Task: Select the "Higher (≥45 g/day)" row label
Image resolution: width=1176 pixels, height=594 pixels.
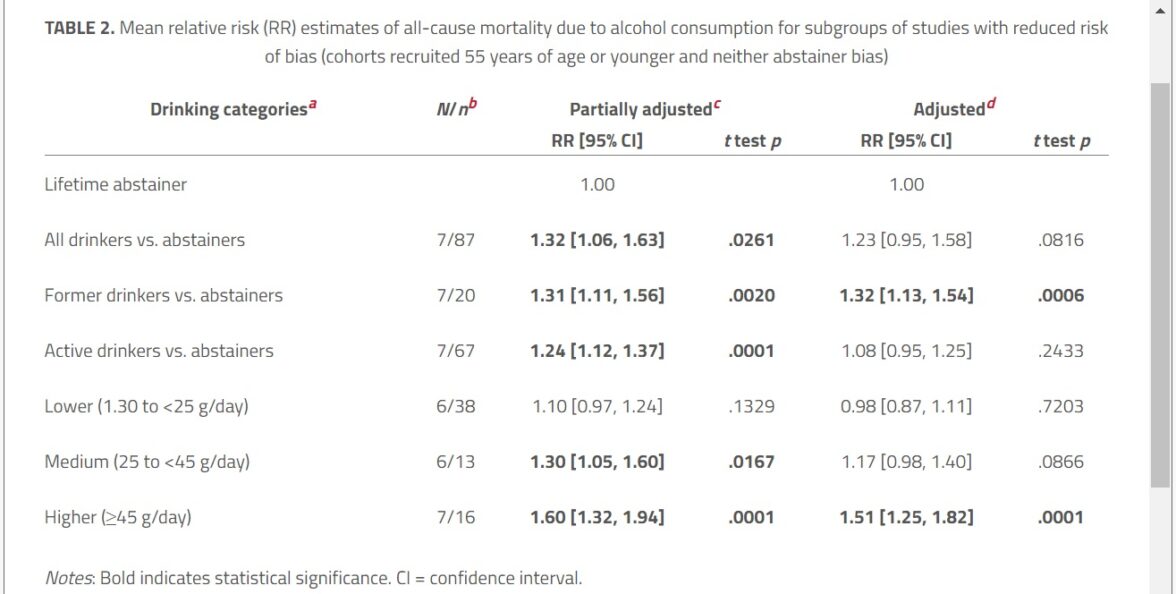Action: (117, 517)
